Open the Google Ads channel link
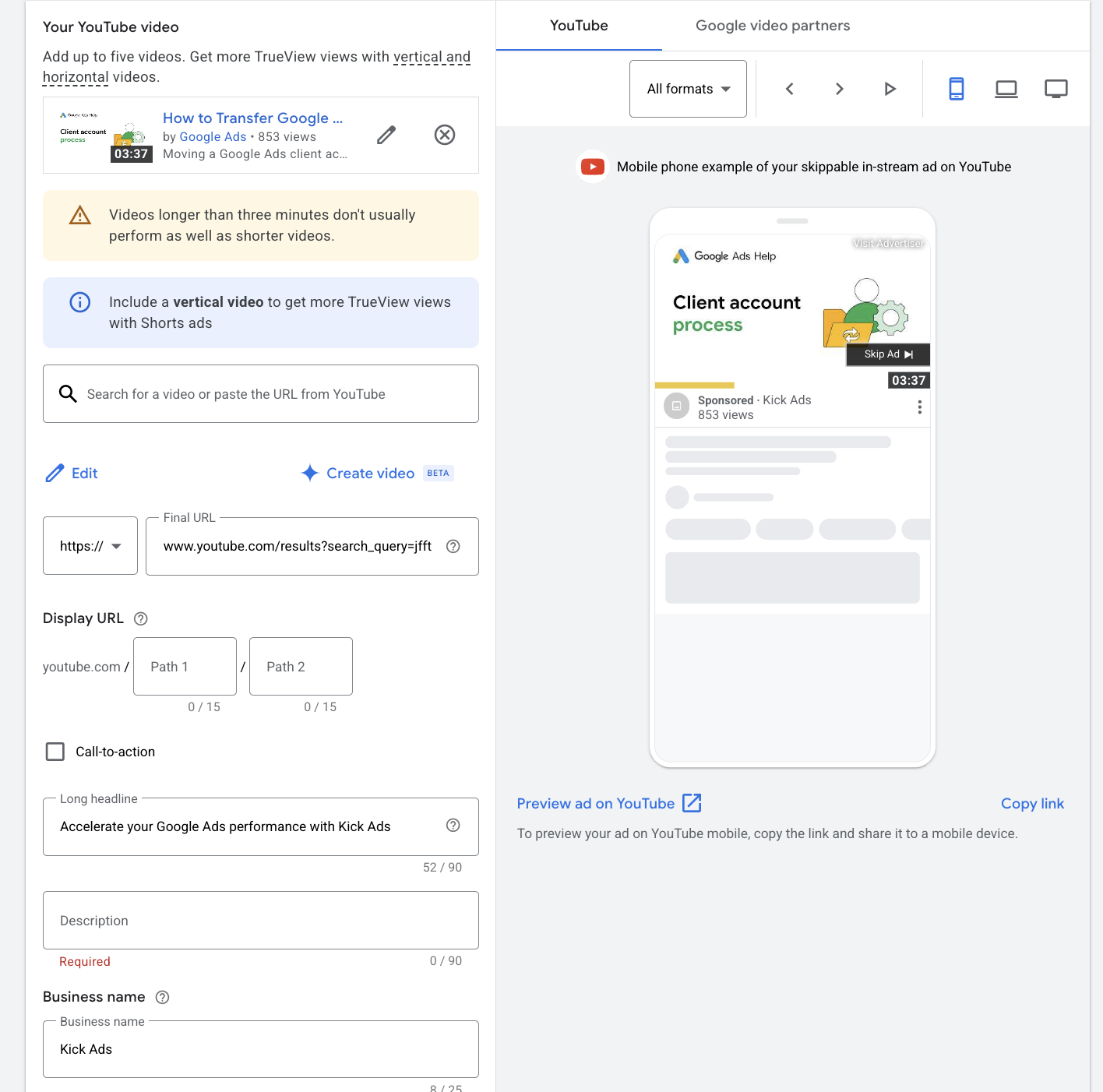This screenshot has height=1092, width=1103. point(213,136)
